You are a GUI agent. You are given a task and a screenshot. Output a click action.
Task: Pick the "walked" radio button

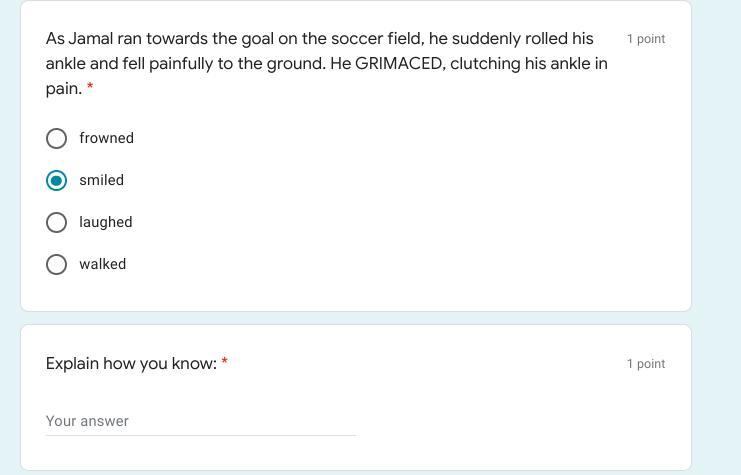(x=57, y=264)
